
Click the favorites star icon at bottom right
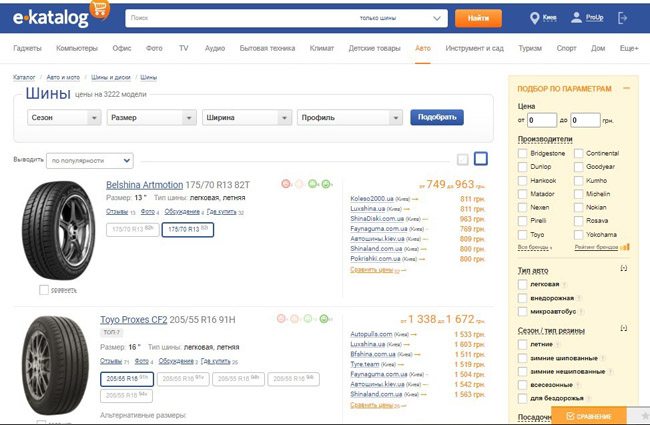point(645,416)
